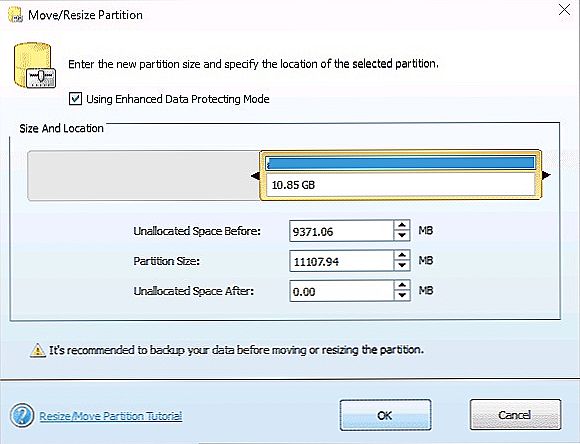Decrease Partition Size with down arrow
The image size is (580, 444).
tap(402, 266)
